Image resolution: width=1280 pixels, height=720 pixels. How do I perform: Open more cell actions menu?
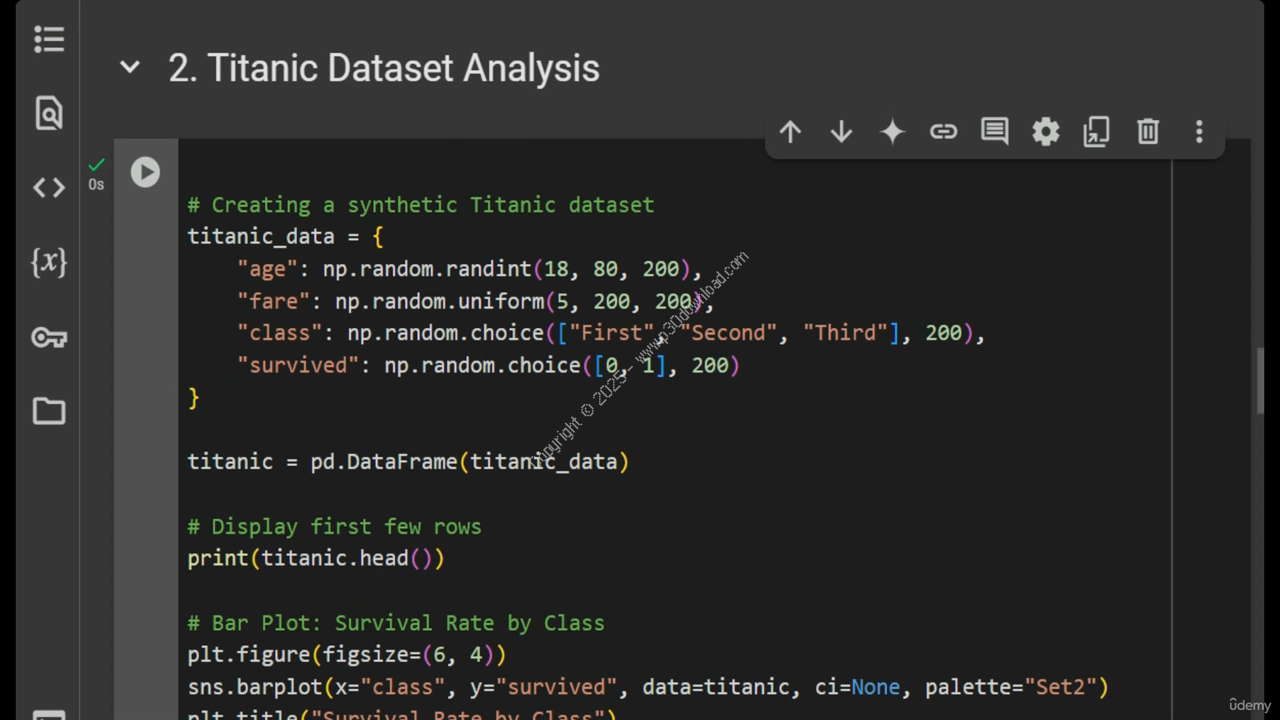1198,132
